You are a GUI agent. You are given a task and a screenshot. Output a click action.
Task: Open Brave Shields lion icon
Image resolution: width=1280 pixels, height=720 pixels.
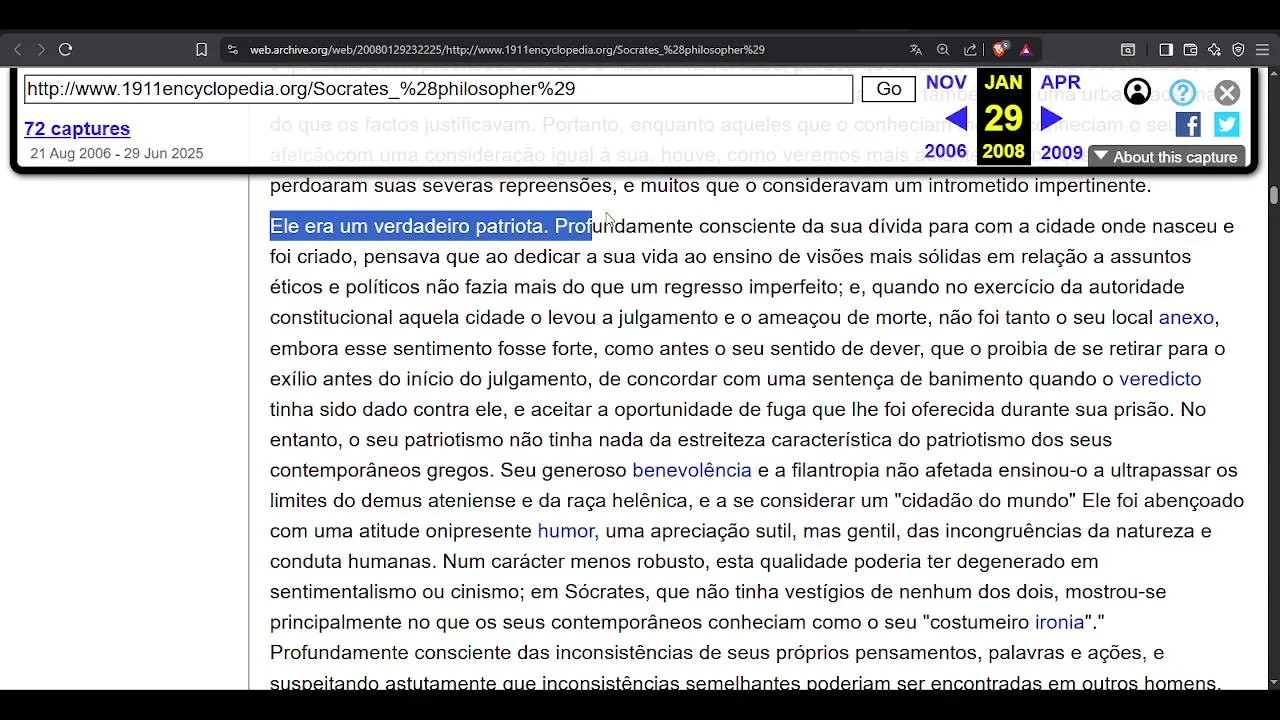click(x=999, y=49)
